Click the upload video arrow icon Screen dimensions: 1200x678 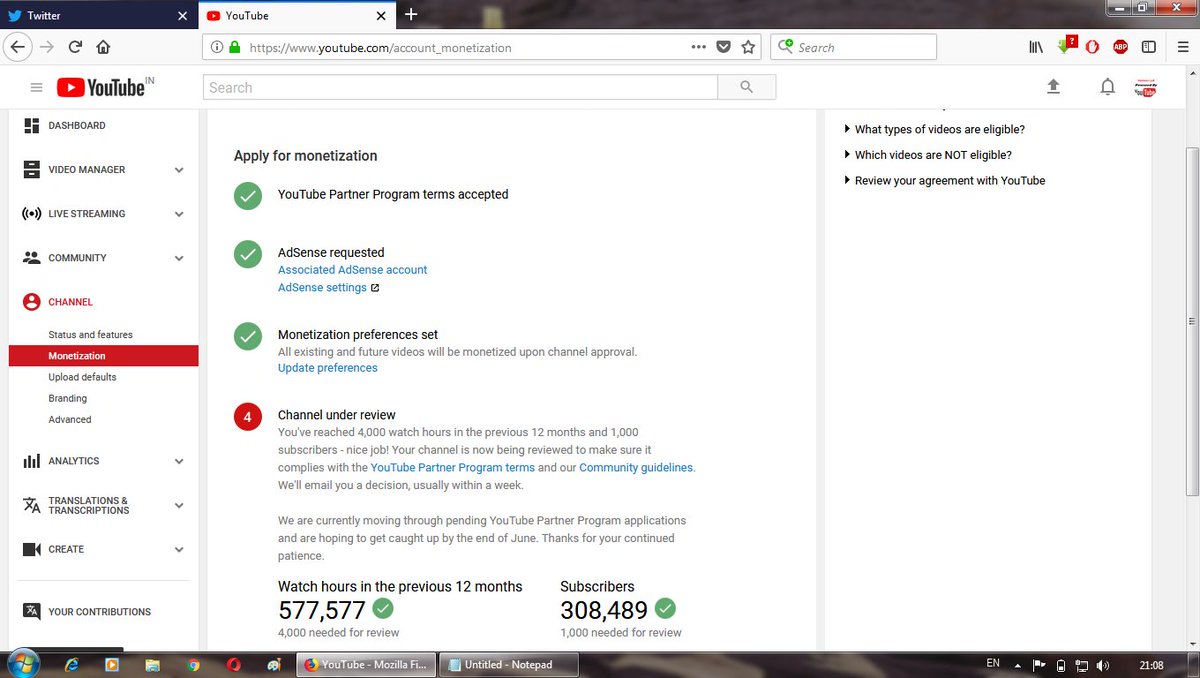click(1053, 87)
